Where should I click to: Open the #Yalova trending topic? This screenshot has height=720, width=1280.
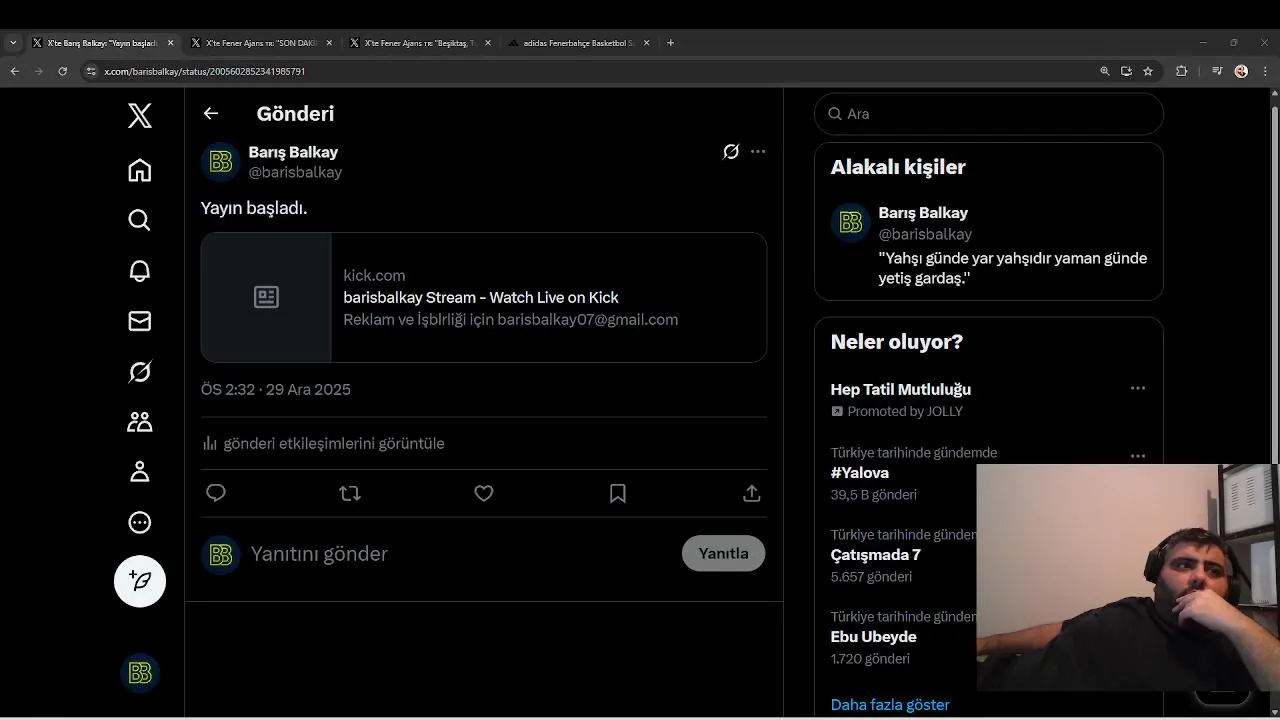(x=860, y=473)
